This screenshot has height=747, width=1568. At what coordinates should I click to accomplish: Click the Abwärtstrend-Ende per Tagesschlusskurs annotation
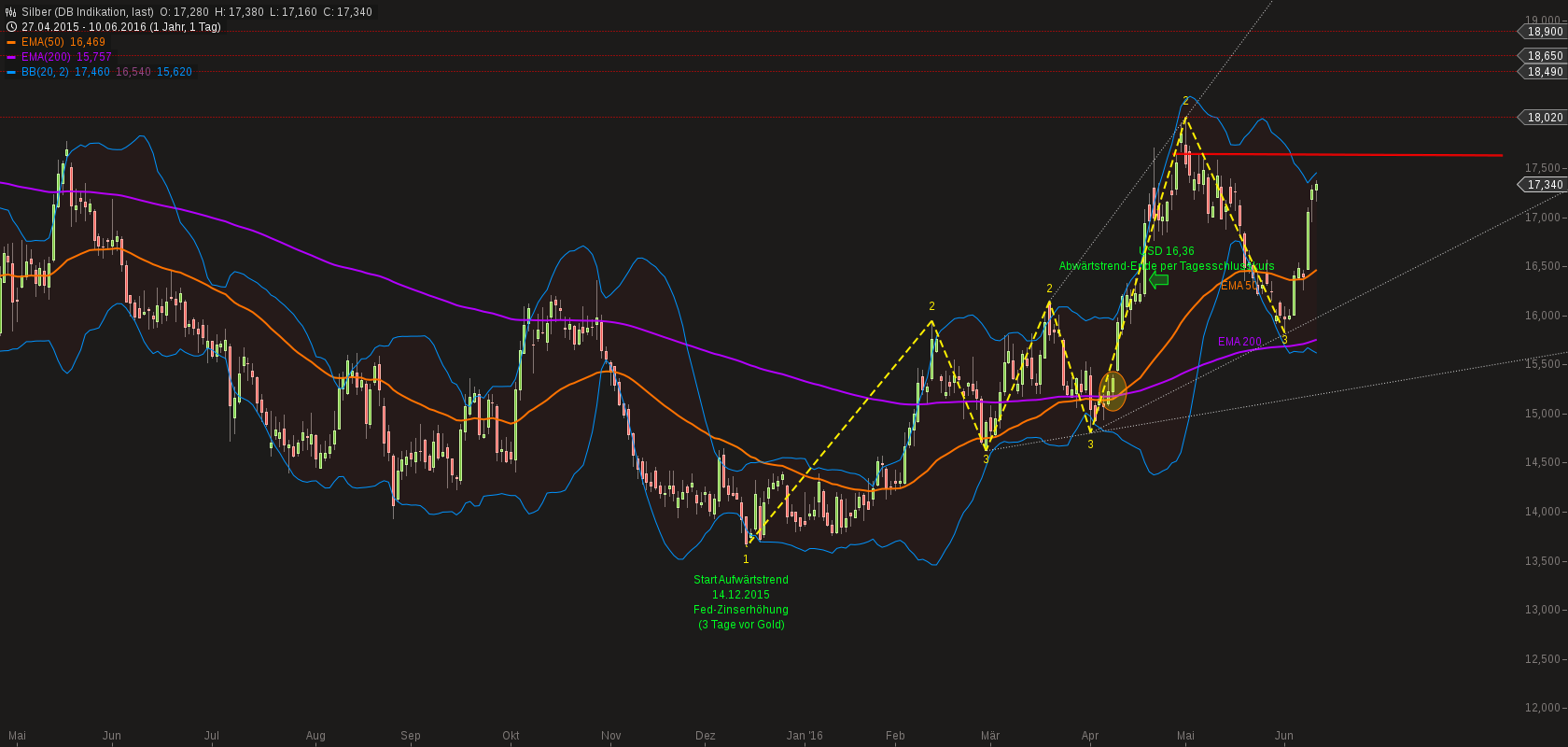click(x=1167, y=266)
